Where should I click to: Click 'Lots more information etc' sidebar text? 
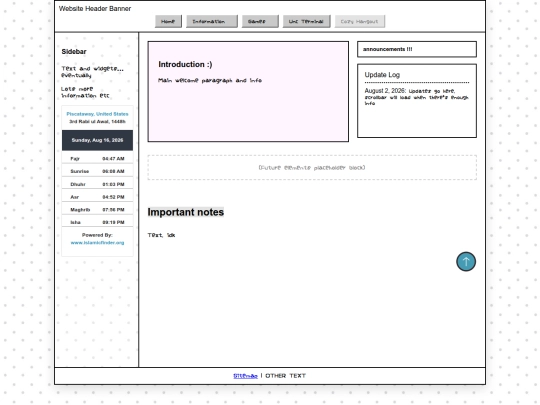[x=85, y=92]
